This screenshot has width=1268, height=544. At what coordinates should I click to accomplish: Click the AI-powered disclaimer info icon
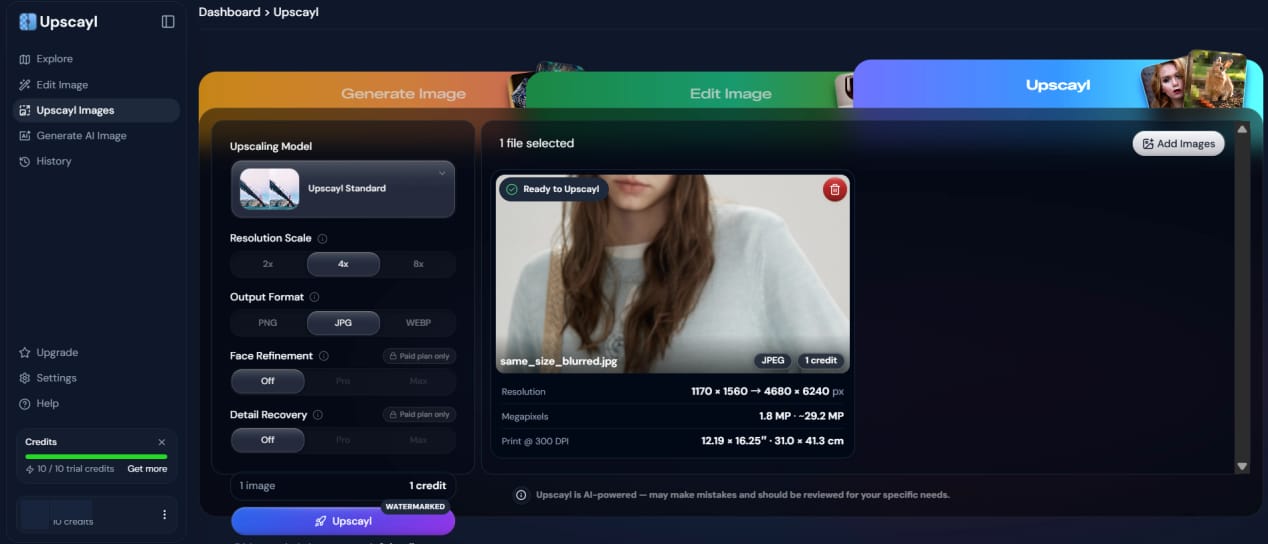[521, 495]
